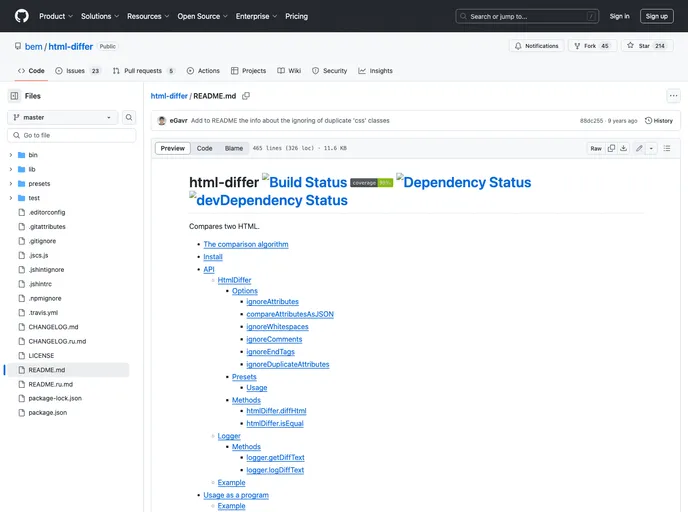The height and width of the screenshot is (512, 688).
Task: Click the pencil edit file icon
Action: tap(639, 148)
